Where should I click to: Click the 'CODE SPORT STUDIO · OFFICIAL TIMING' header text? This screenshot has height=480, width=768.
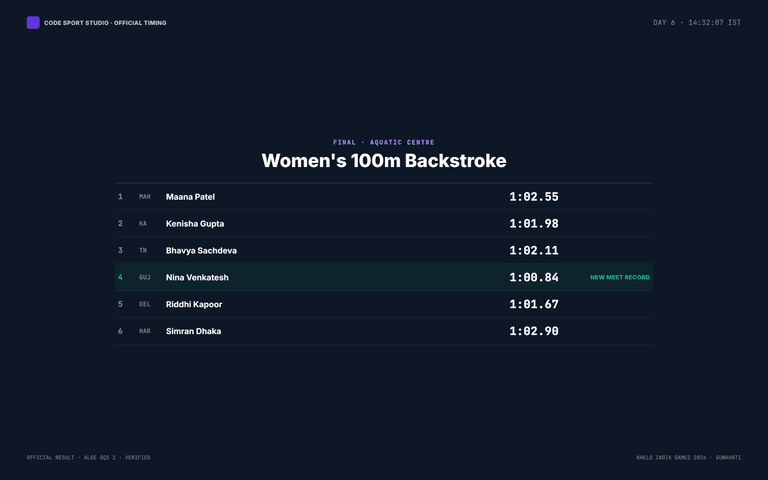pos(105,23)
